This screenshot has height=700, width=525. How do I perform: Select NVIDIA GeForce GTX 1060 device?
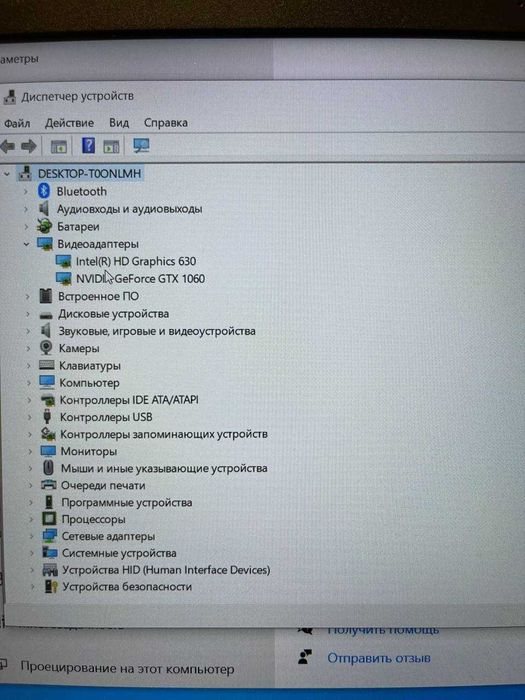pyautogui.click(x=140, y=279)
